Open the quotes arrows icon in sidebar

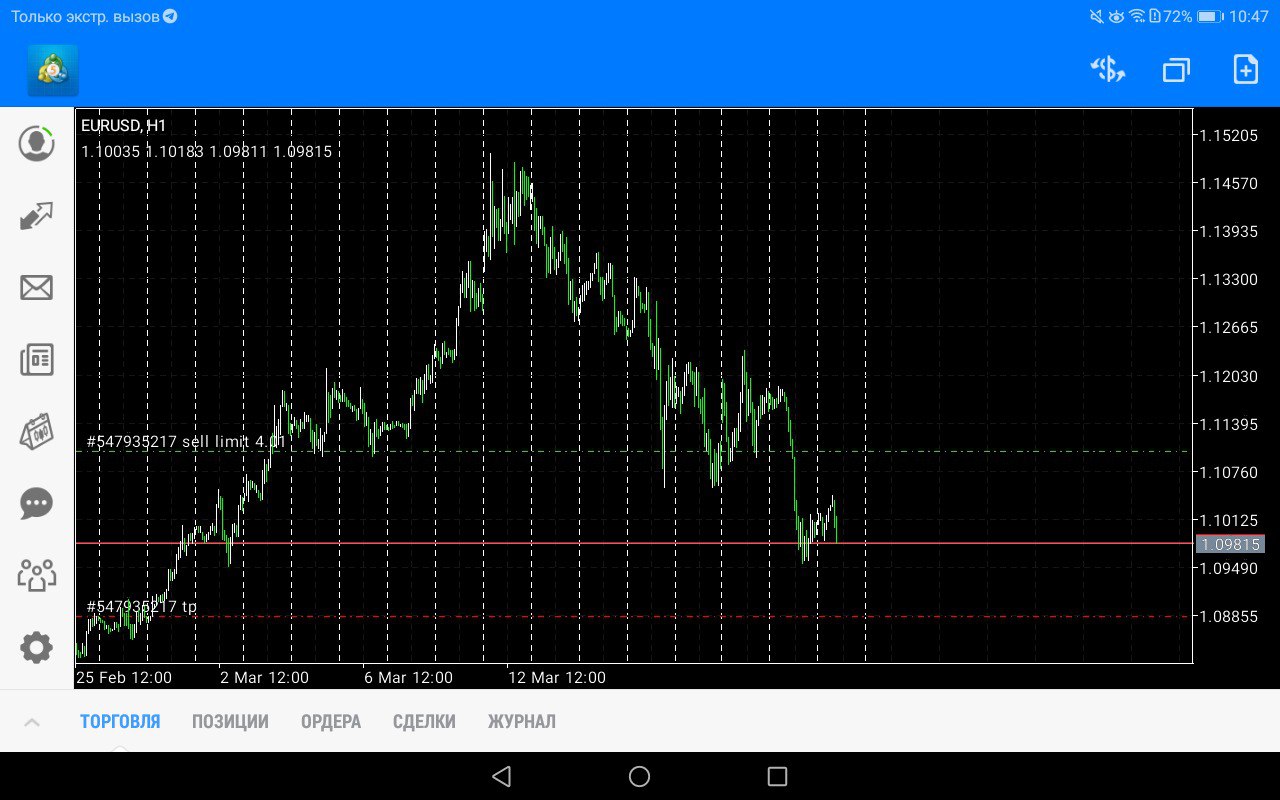tap(37, 216)
